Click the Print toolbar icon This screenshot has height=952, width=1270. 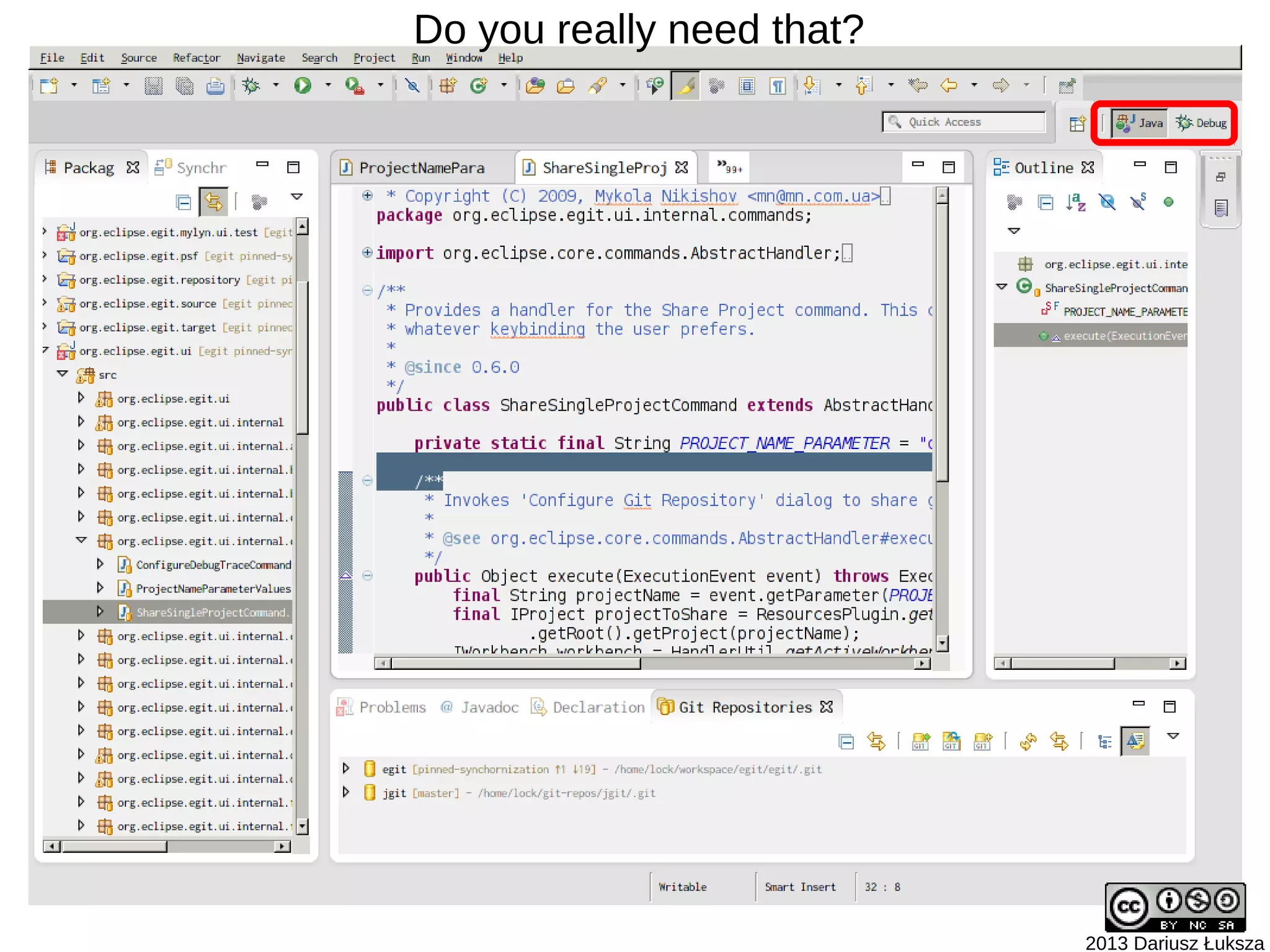[x=215, y=86]
